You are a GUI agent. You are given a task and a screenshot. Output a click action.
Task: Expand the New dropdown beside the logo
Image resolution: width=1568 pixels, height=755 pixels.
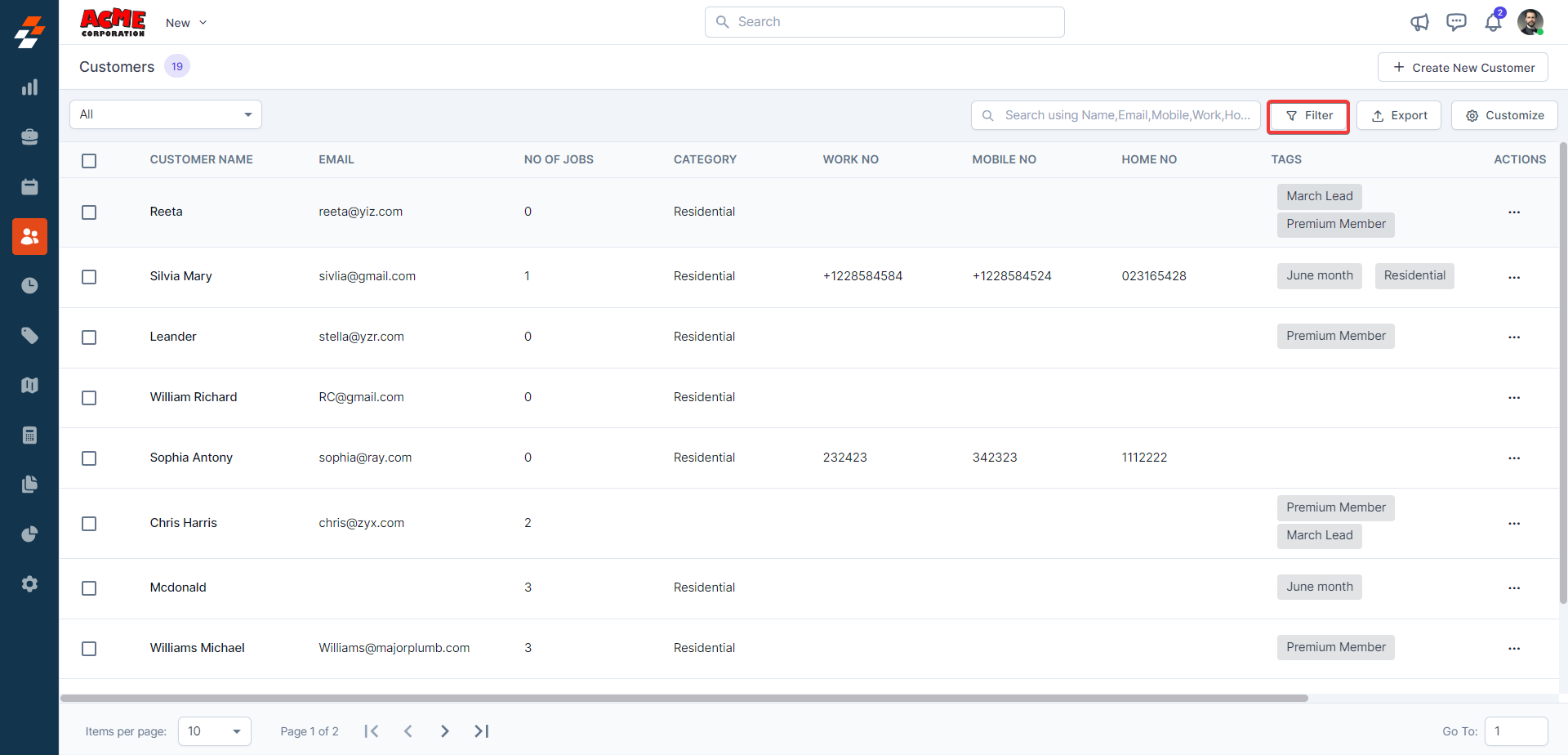point(186,23)
